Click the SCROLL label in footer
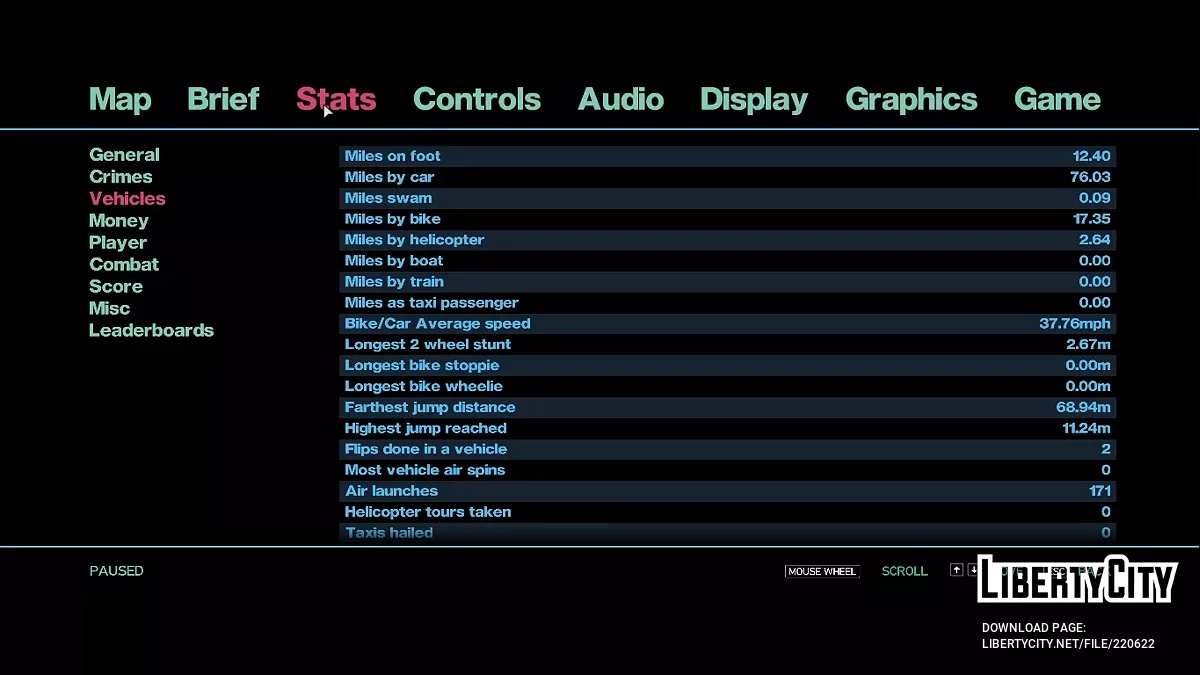Screen dimensions: 1200x675 (x=904, y=571)
